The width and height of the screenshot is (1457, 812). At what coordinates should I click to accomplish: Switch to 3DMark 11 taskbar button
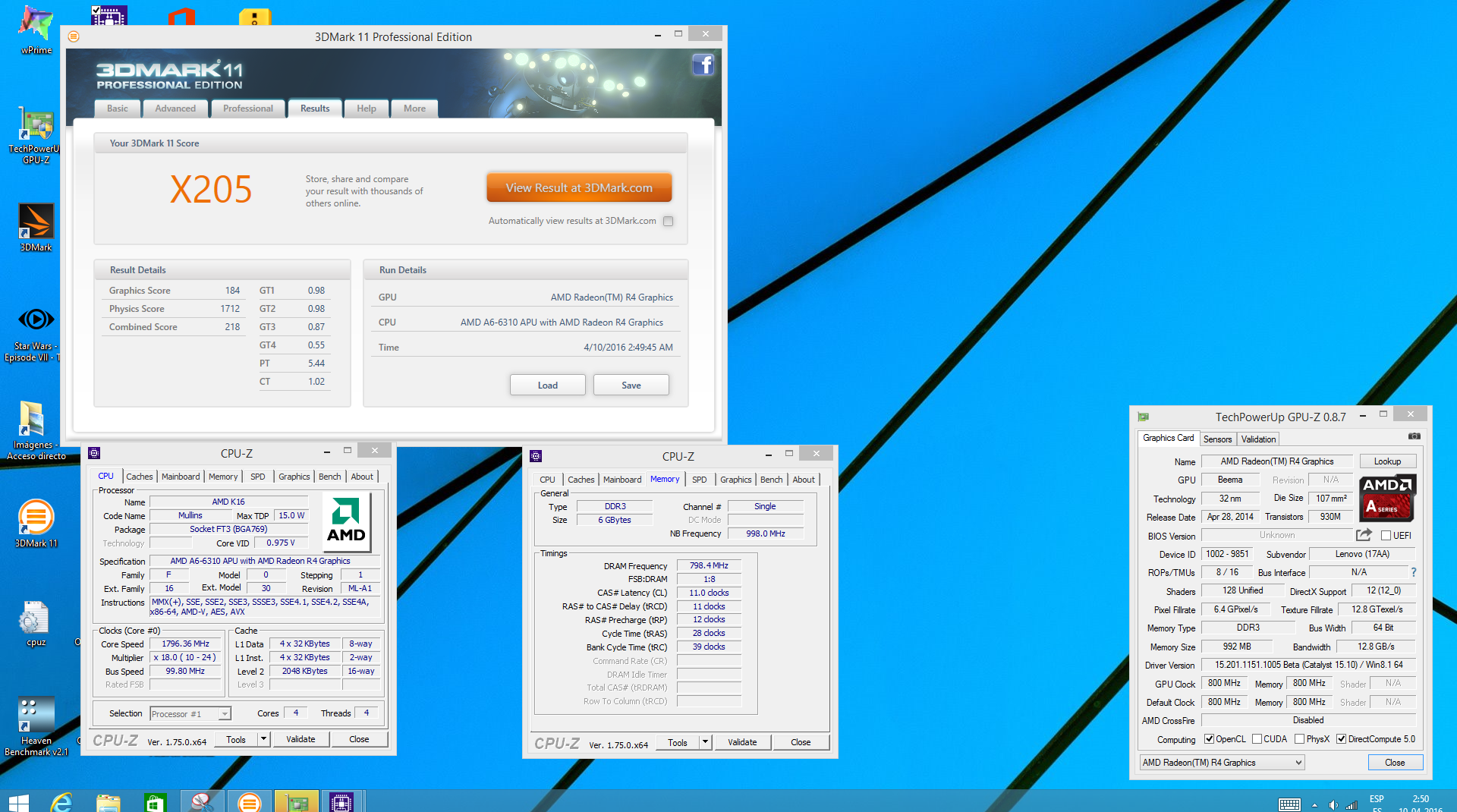[249, 801]
